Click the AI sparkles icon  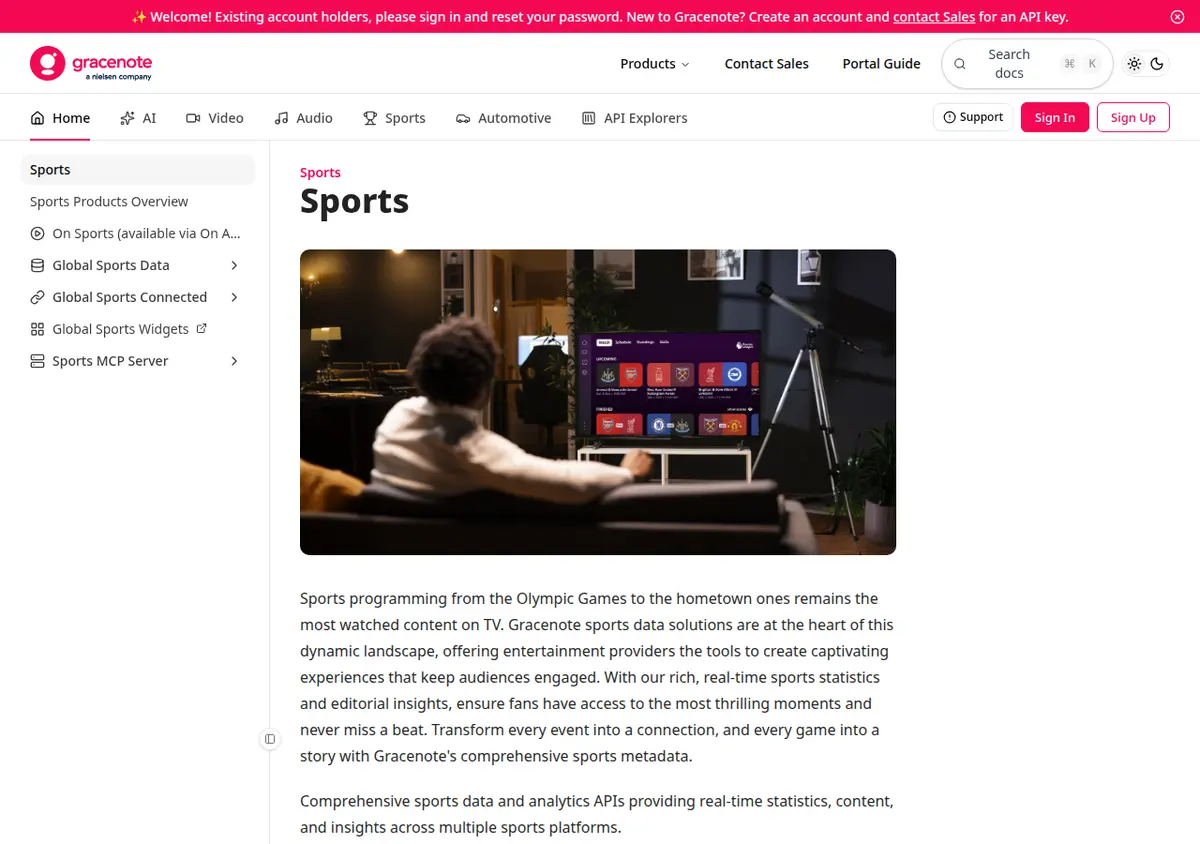[x=127, y=118]
